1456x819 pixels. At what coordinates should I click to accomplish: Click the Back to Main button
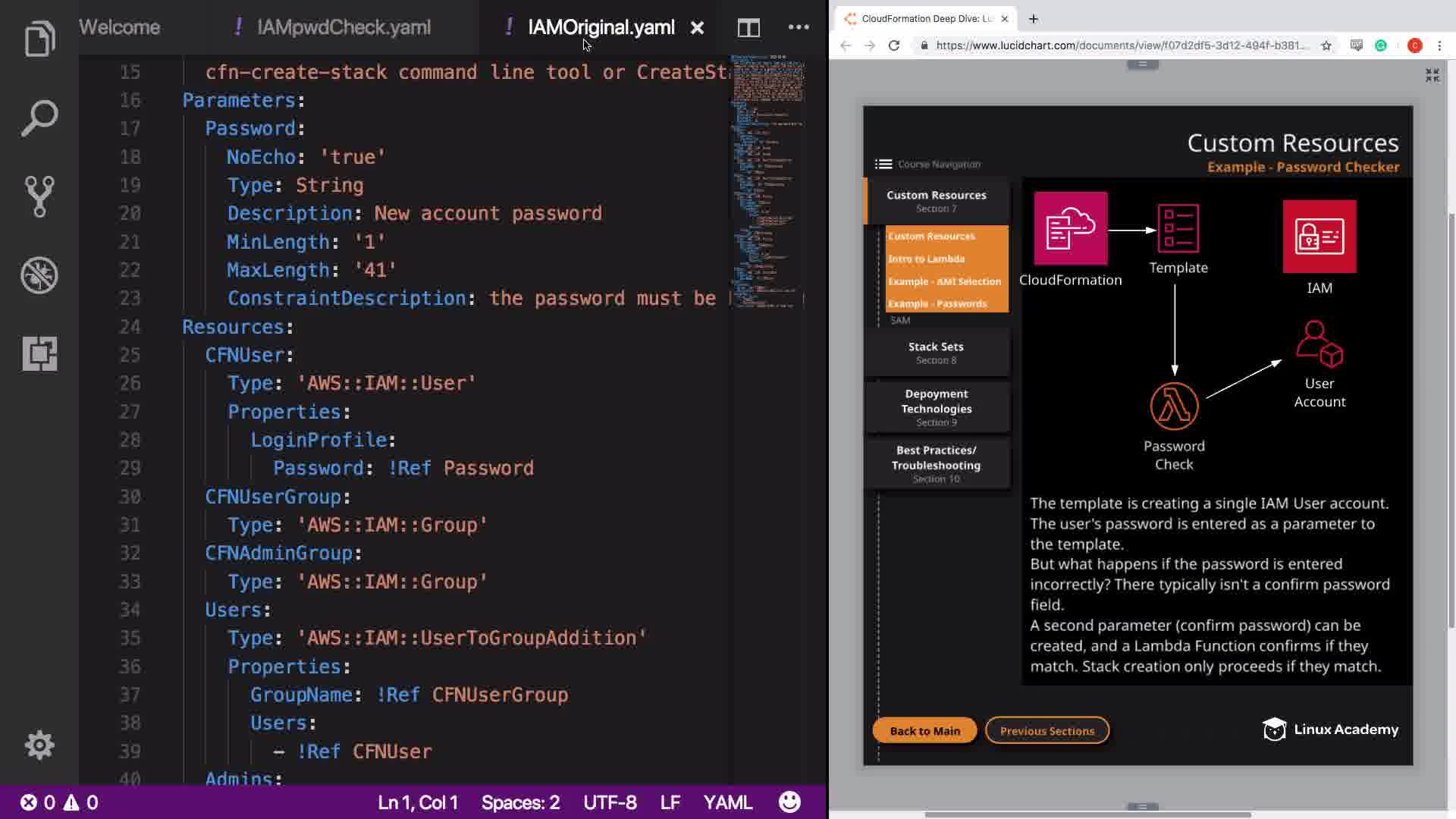924,730
